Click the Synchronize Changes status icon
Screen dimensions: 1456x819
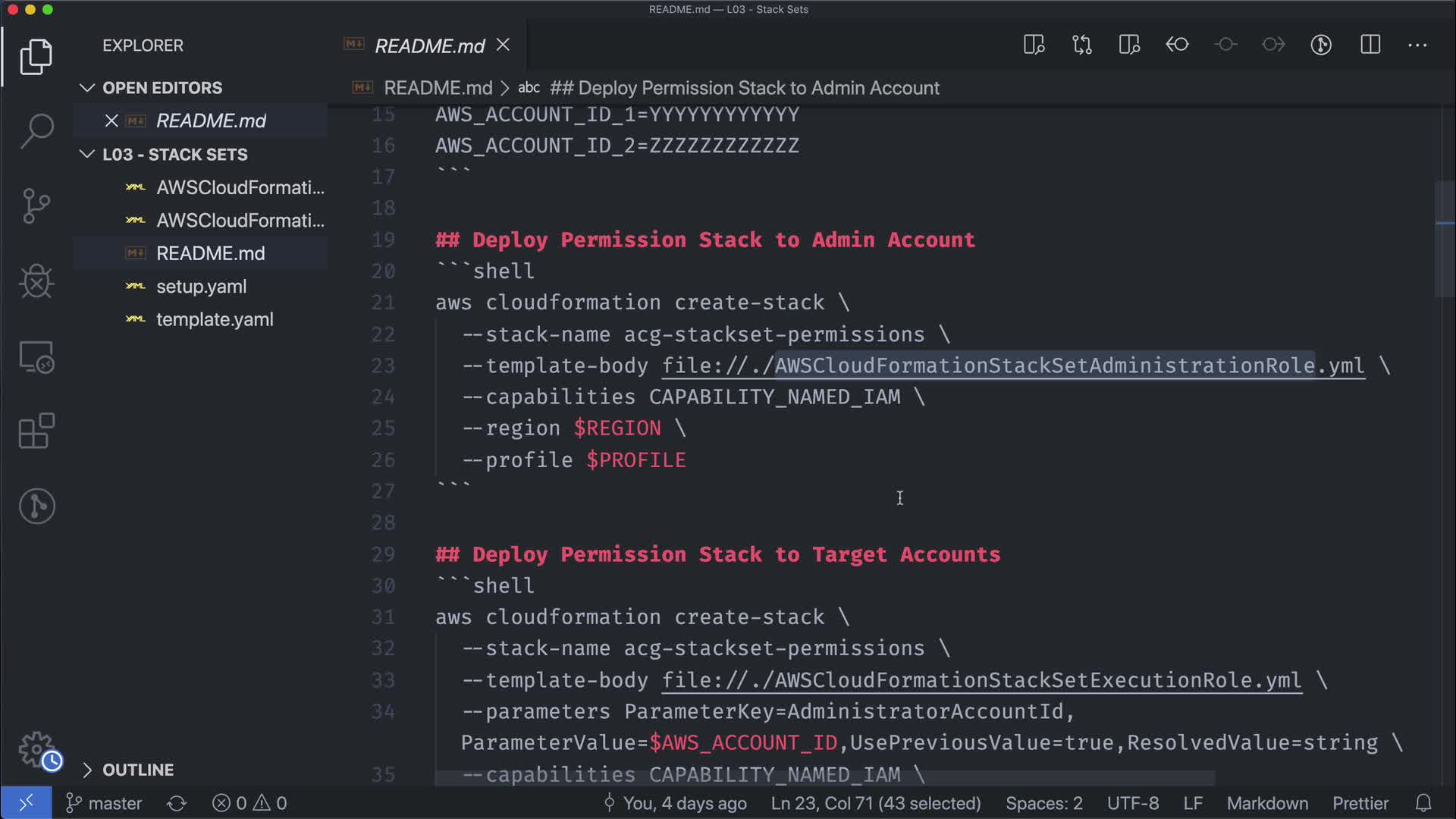coord(177,803)
